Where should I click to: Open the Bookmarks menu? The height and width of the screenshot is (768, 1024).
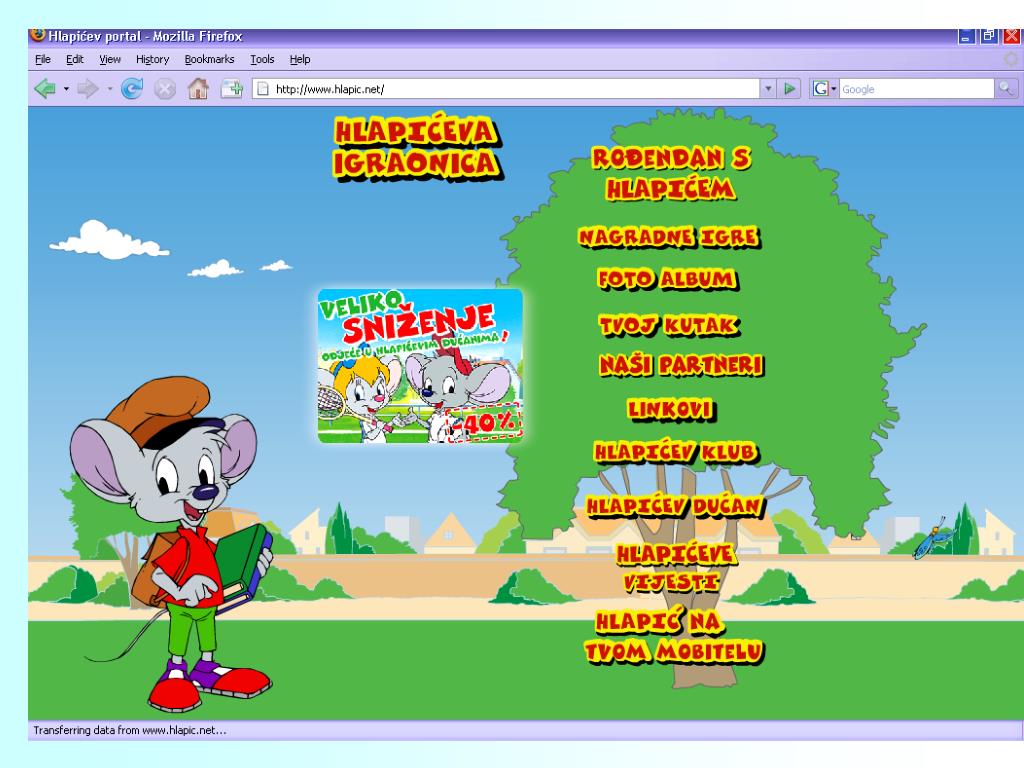point(209,59)
